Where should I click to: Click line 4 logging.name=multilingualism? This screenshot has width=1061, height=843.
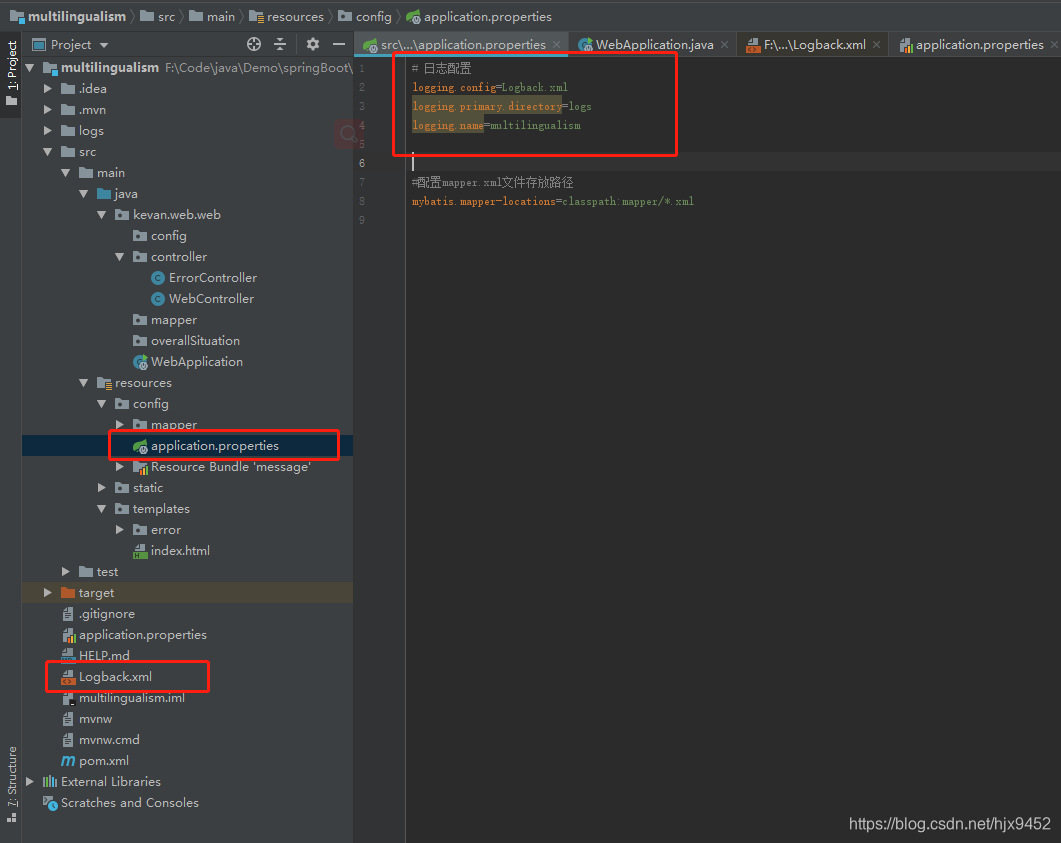pyautogui.click(x=496, y=125)
